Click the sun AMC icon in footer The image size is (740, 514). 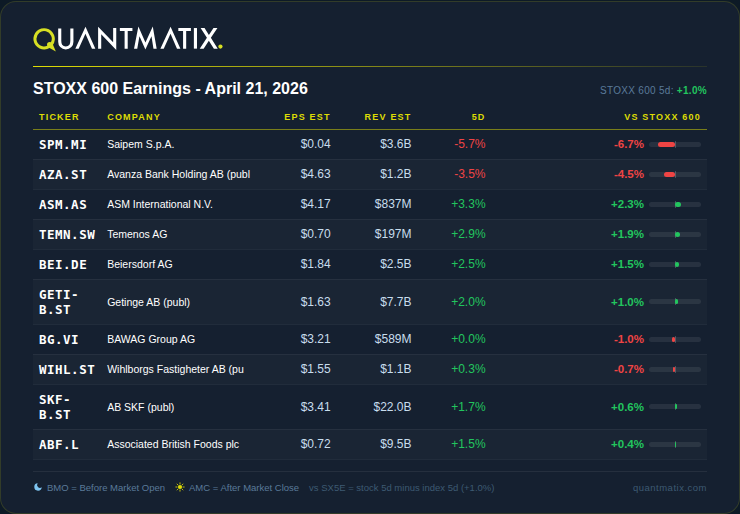pyautogui.click(x=180, y=487)
